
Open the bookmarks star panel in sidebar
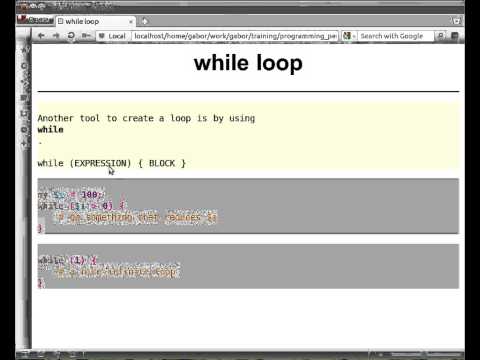pos(25,50)
